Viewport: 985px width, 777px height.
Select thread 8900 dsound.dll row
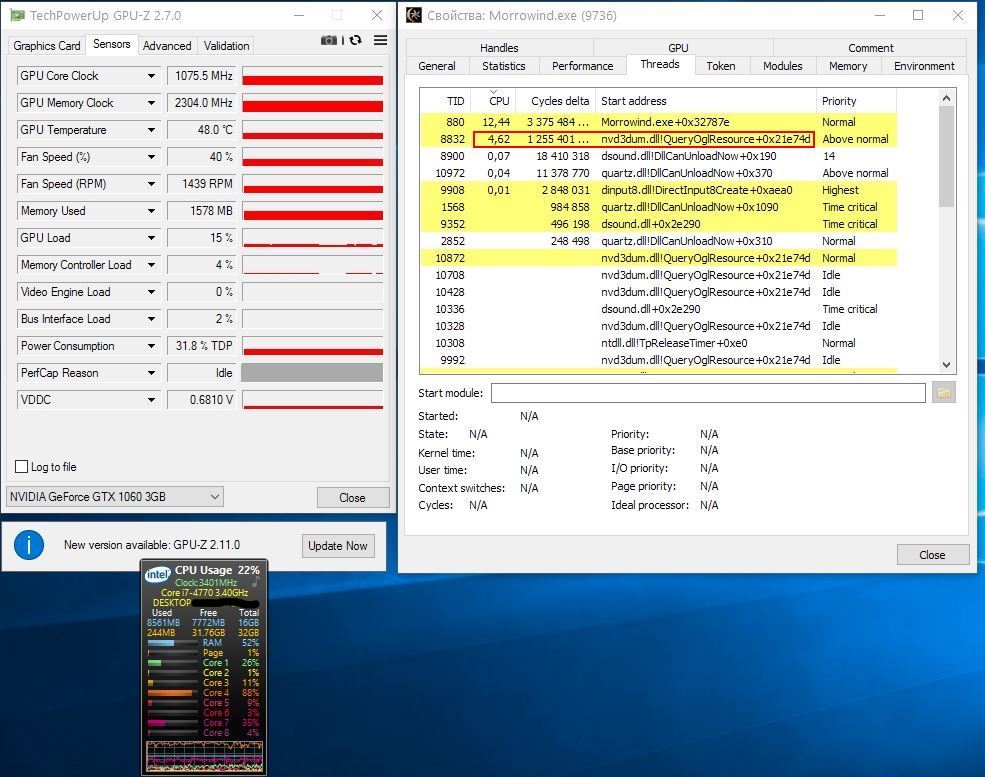coord(658,156)
